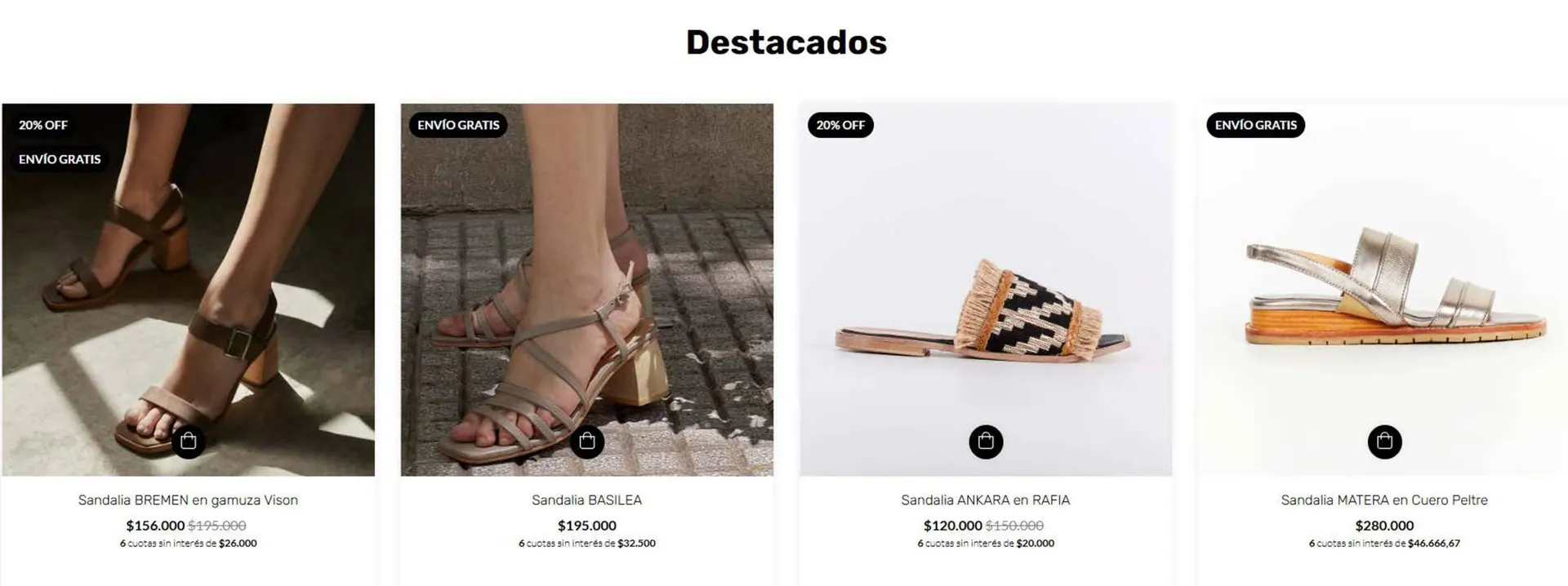Click the $280.000 price of Sandalia MATERA
The image size is (1568, 586).
pos(1384,526)
